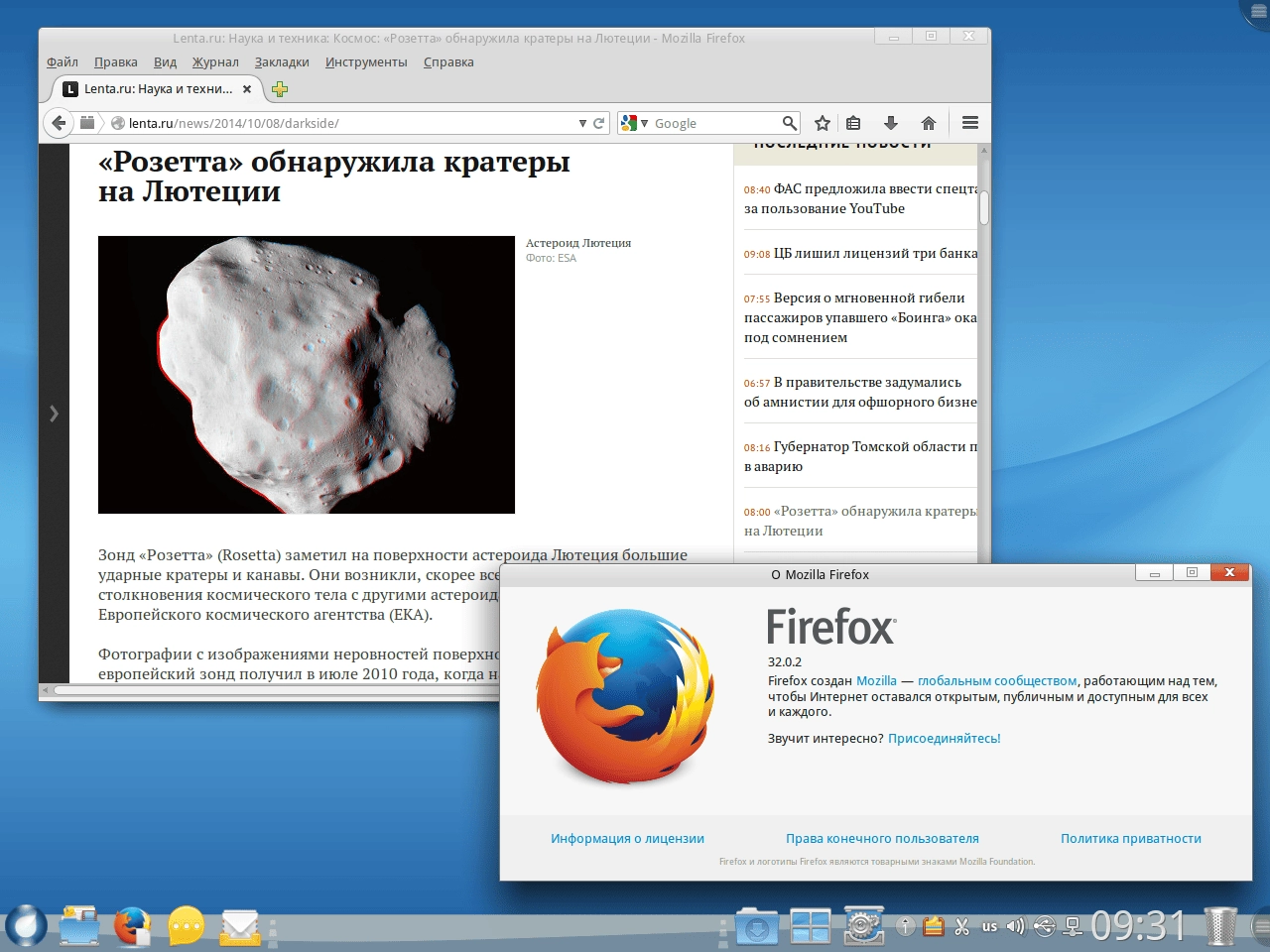Open the Downloads arrow icon in toolbar
This screenshot has height=952, width=1270.
coord(891,123)
